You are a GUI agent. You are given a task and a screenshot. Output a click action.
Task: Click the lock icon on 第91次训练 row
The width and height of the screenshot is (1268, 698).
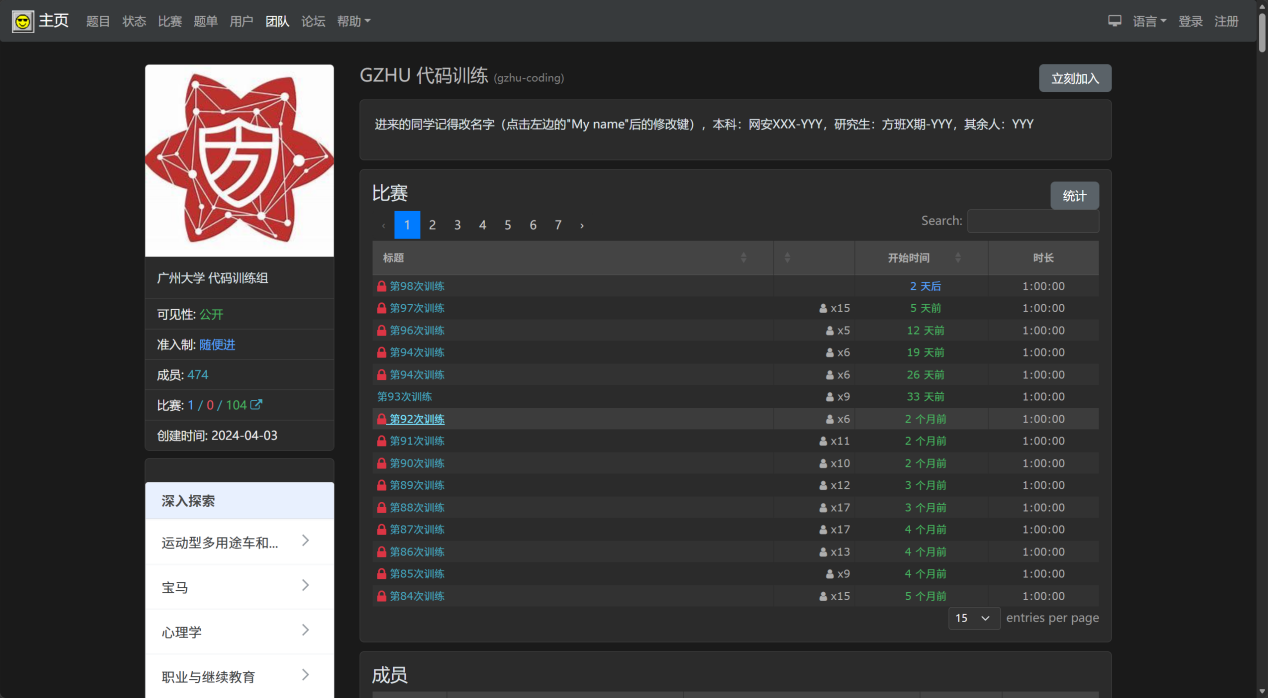[x=381, y=441]
